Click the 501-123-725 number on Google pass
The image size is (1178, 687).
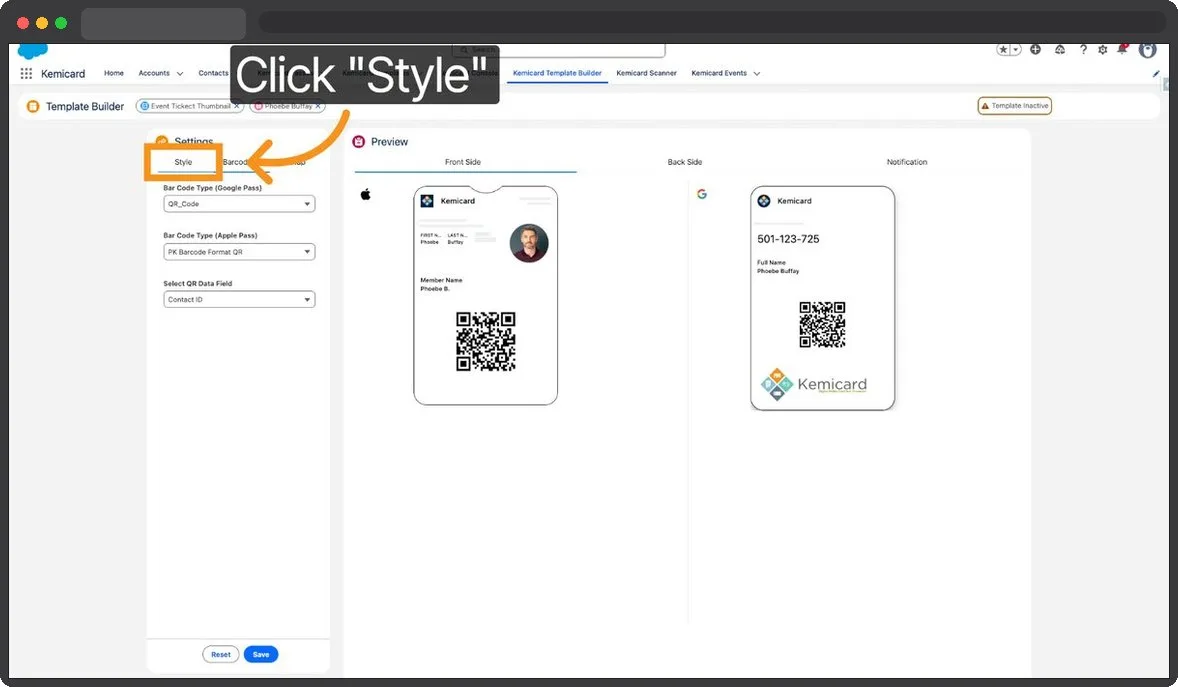788,239
